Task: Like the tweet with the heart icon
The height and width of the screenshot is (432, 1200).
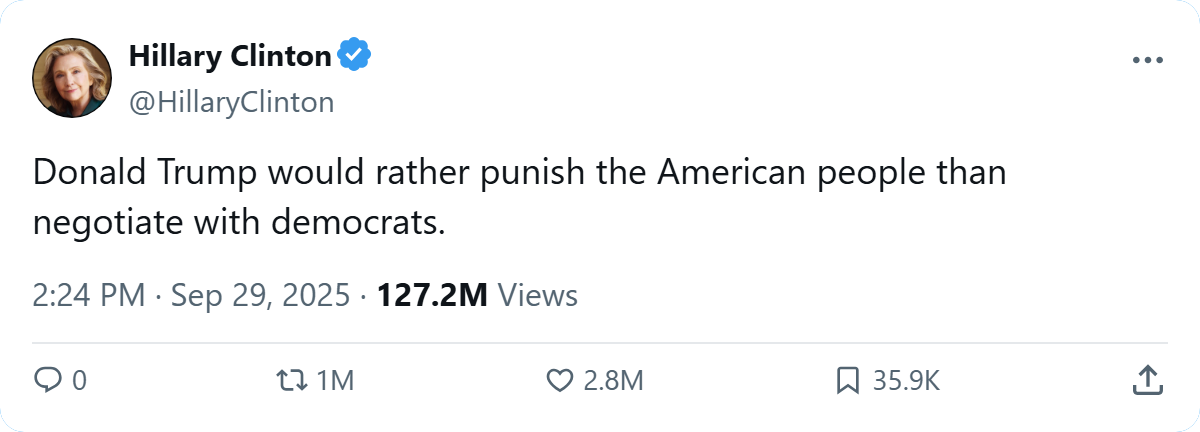Action: tap(559, 380)
